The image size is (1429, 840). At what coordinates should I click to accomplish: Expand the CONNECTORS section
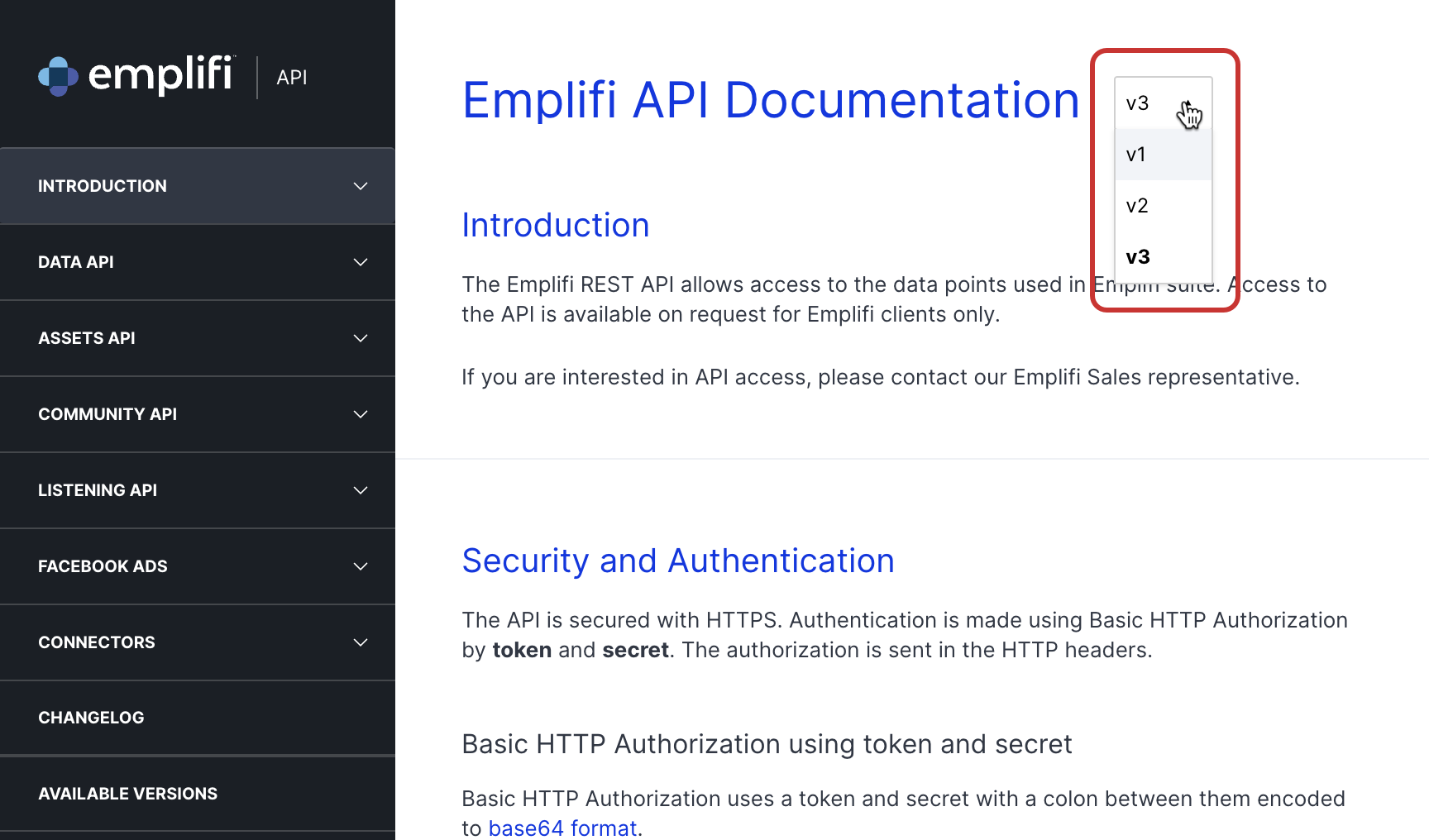pyautogui.click(x=198, y=642)
